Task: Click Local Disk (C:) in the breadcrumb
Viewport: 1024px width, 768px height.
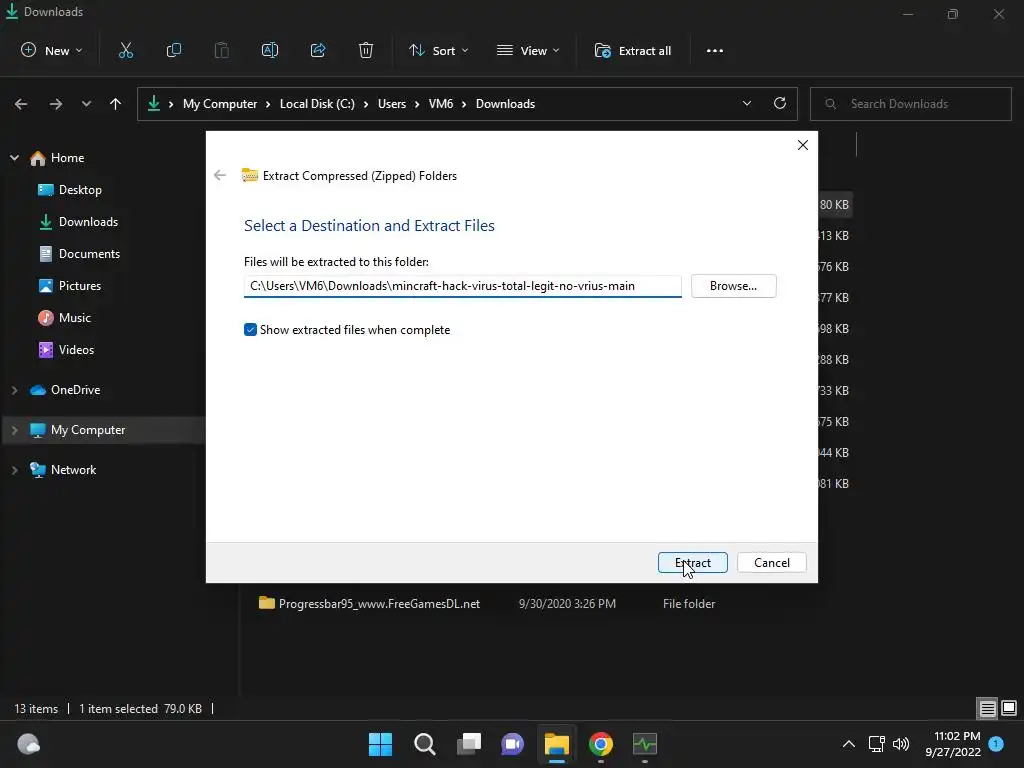Action: 317,104
